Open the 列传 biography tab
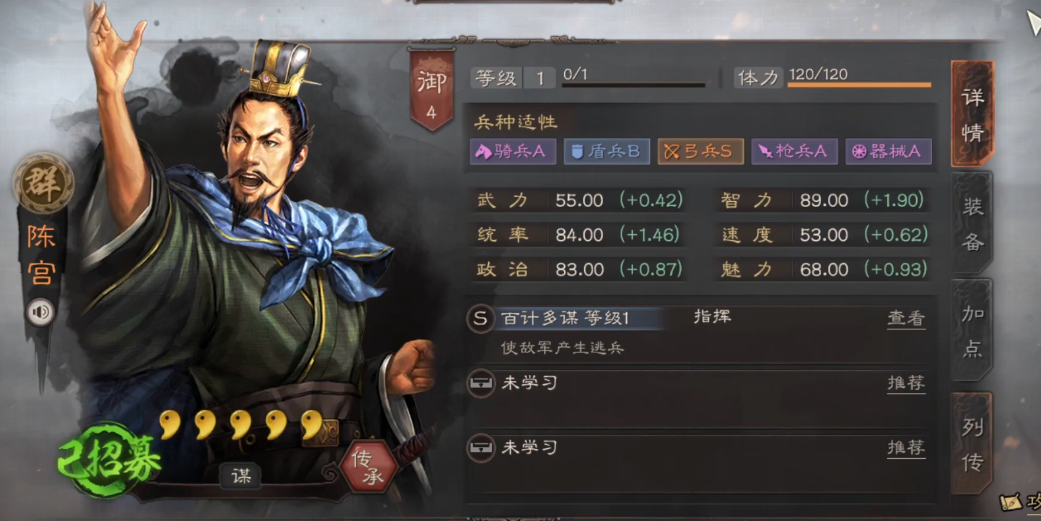Image resolution: width=1041 pixels, height=521 pixels. click(972, 443)
